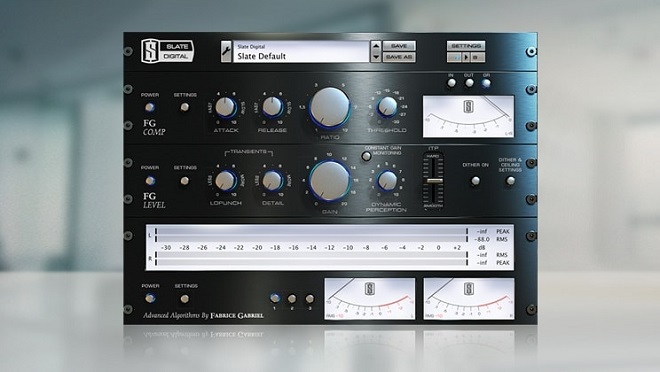The image size is (660, 372).
Task: Click the FG Comp RELEASE knob
Action: pyautogui.click(x=272, y=107)
